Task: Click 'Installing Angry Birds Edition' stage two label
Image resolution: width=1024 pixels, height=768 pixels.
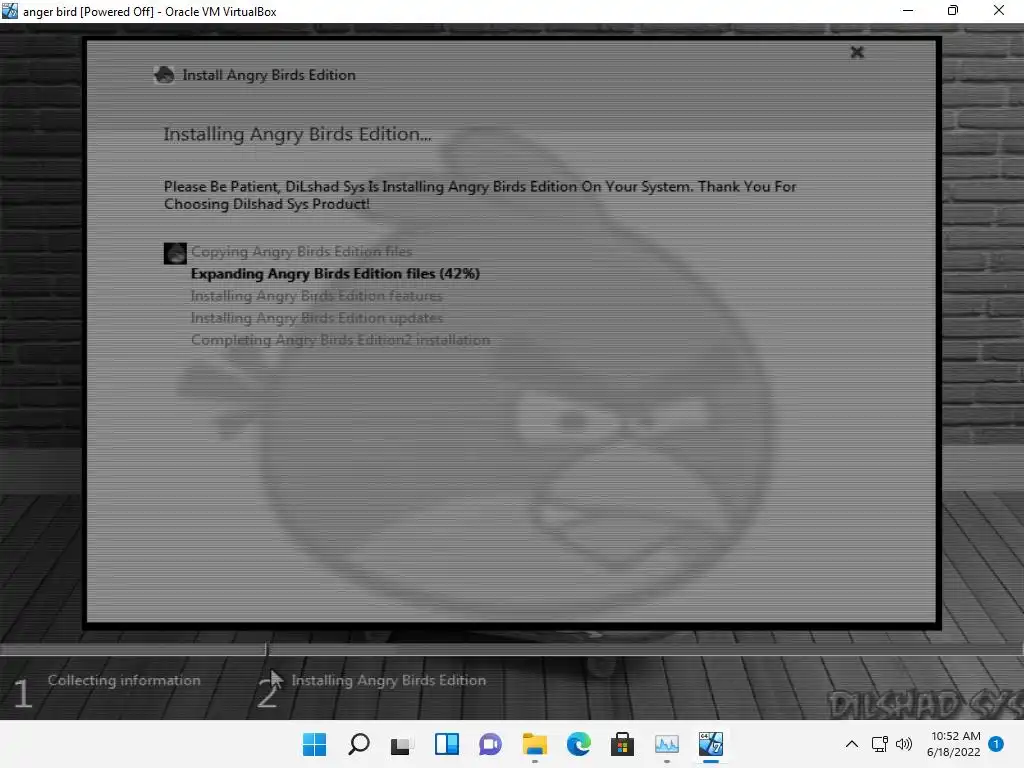Action: tap(389, 680)
